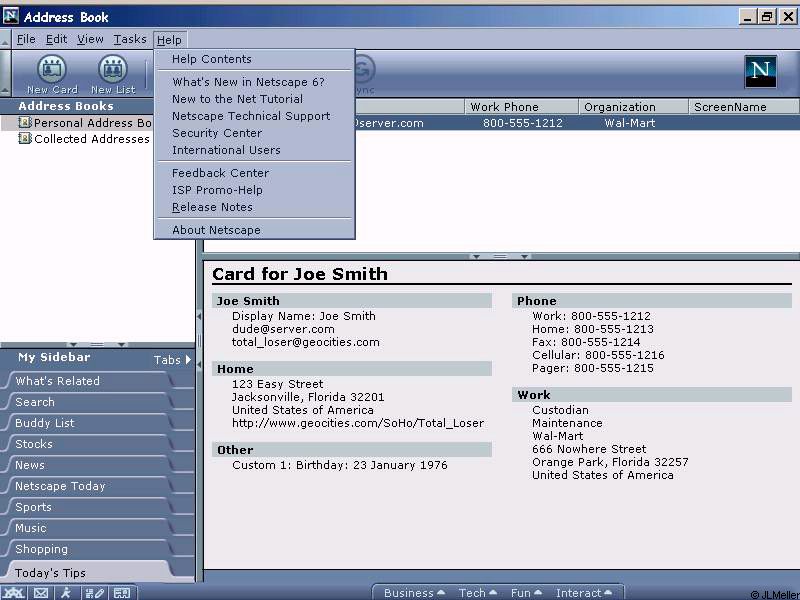Choose Help Contents from the Help menu
Viewport: 800px width, 600px height.
click(254, 59)
